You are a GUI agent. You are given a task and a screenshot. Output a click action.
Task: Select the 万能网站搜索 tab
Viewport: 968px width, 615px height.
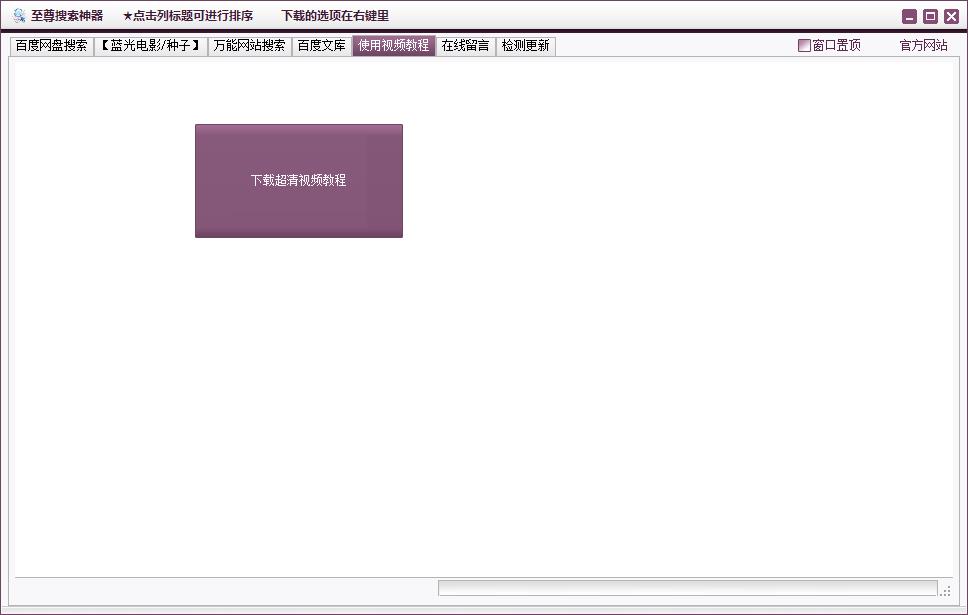coord(248,45)
